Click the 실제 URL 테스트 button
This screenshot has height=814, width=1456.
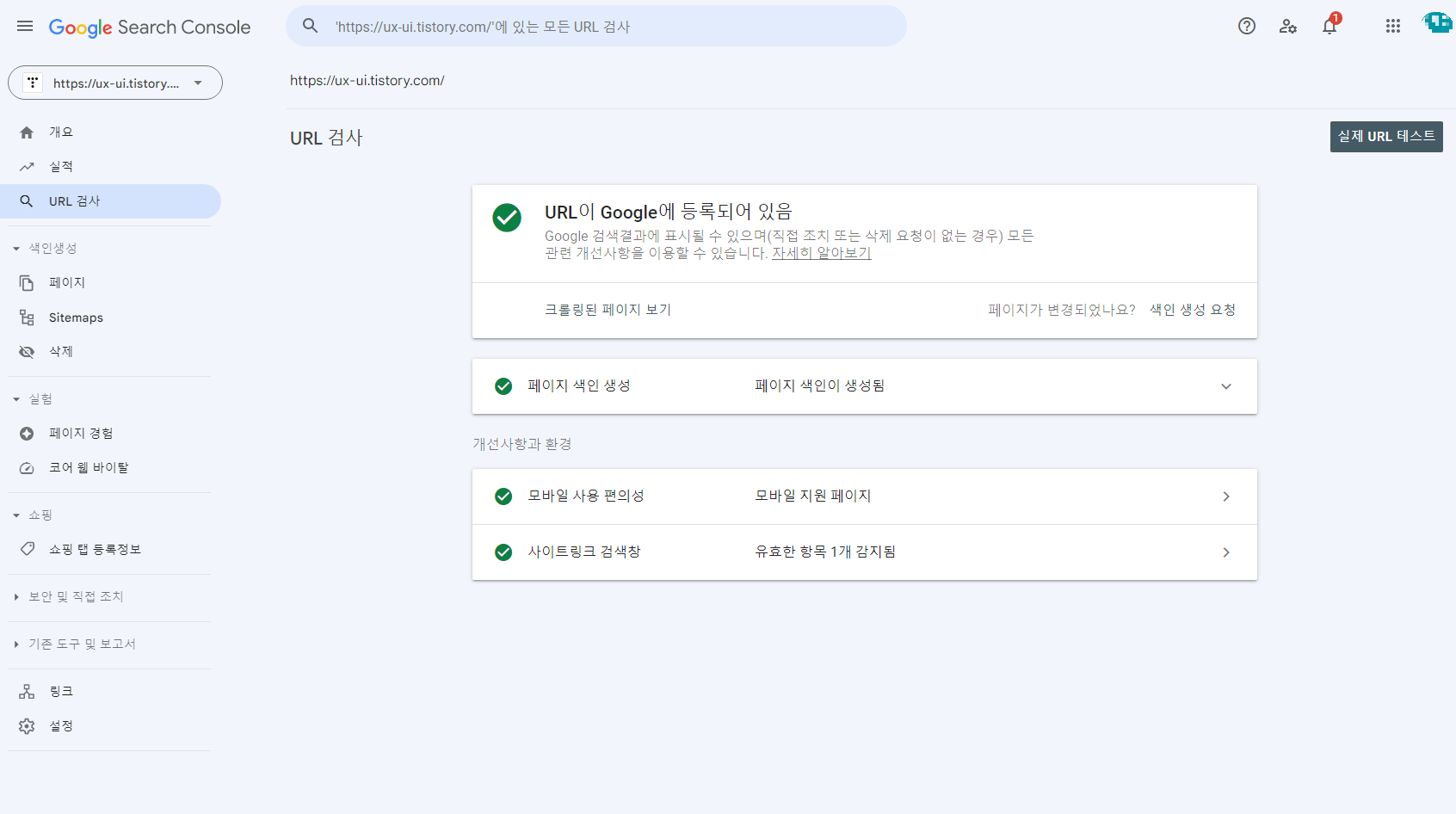[x=1386, y=137]
